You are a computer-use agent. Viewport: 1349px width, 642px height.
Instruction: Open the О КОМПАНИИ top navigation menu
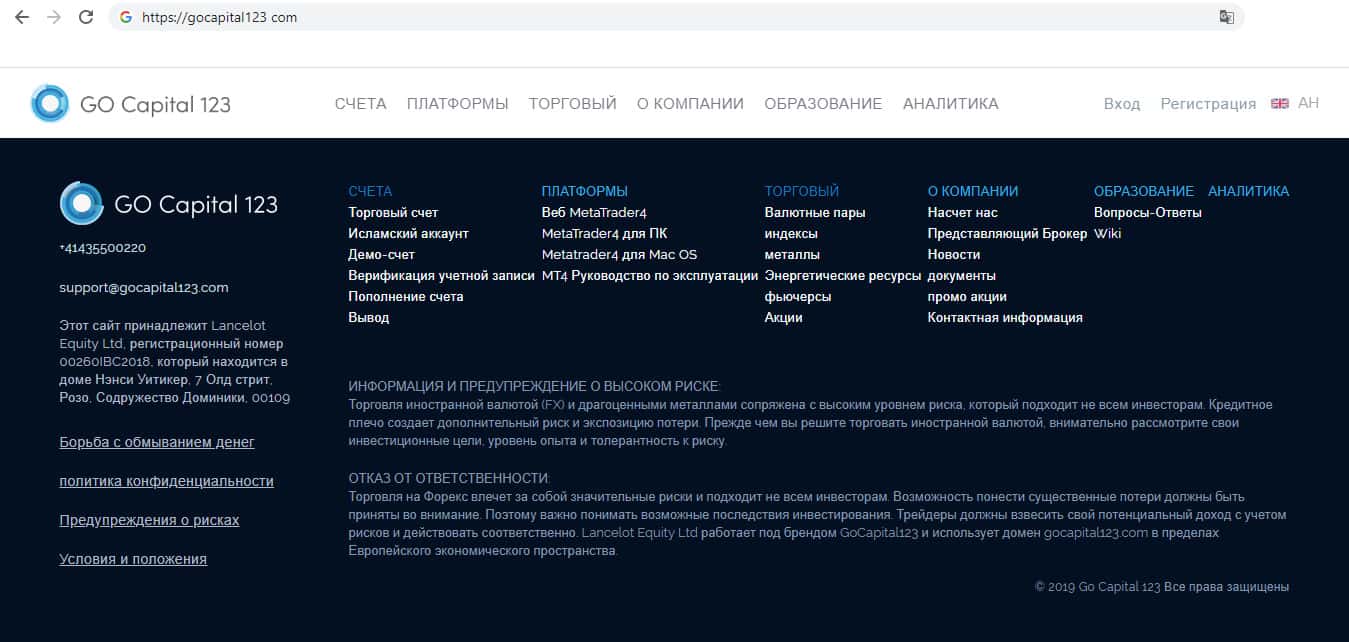tap(690, 104)
